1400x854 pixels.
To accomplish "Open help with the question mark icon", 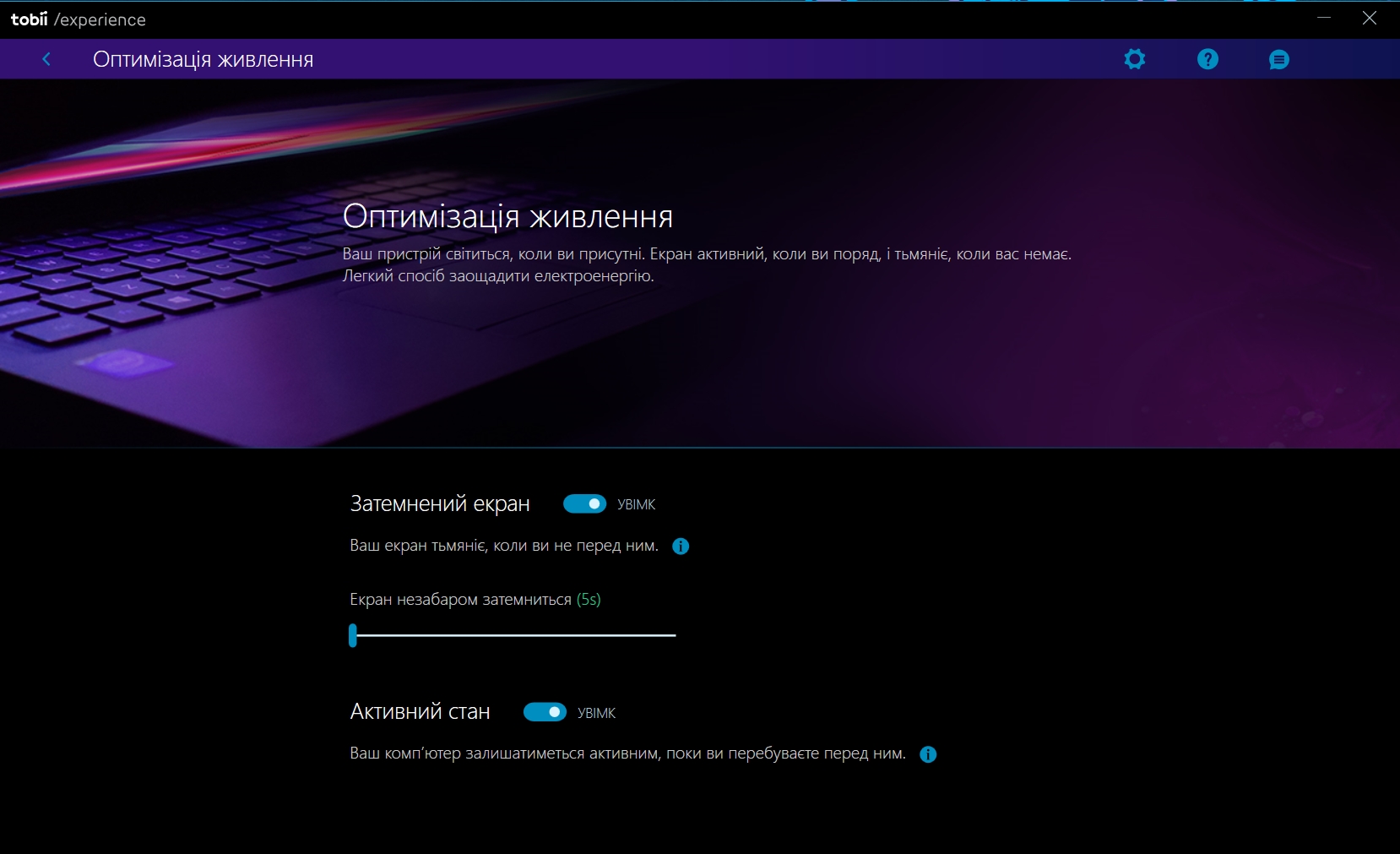I will (1207, 59).
